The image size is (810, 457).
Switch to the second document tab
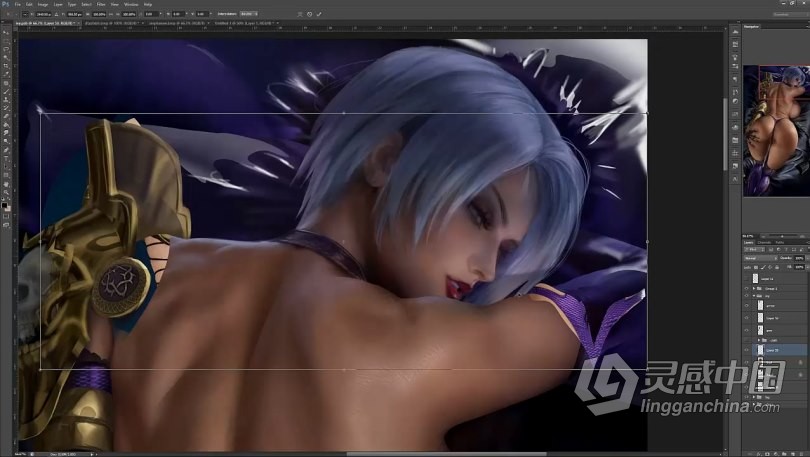(x=112, y=23)
